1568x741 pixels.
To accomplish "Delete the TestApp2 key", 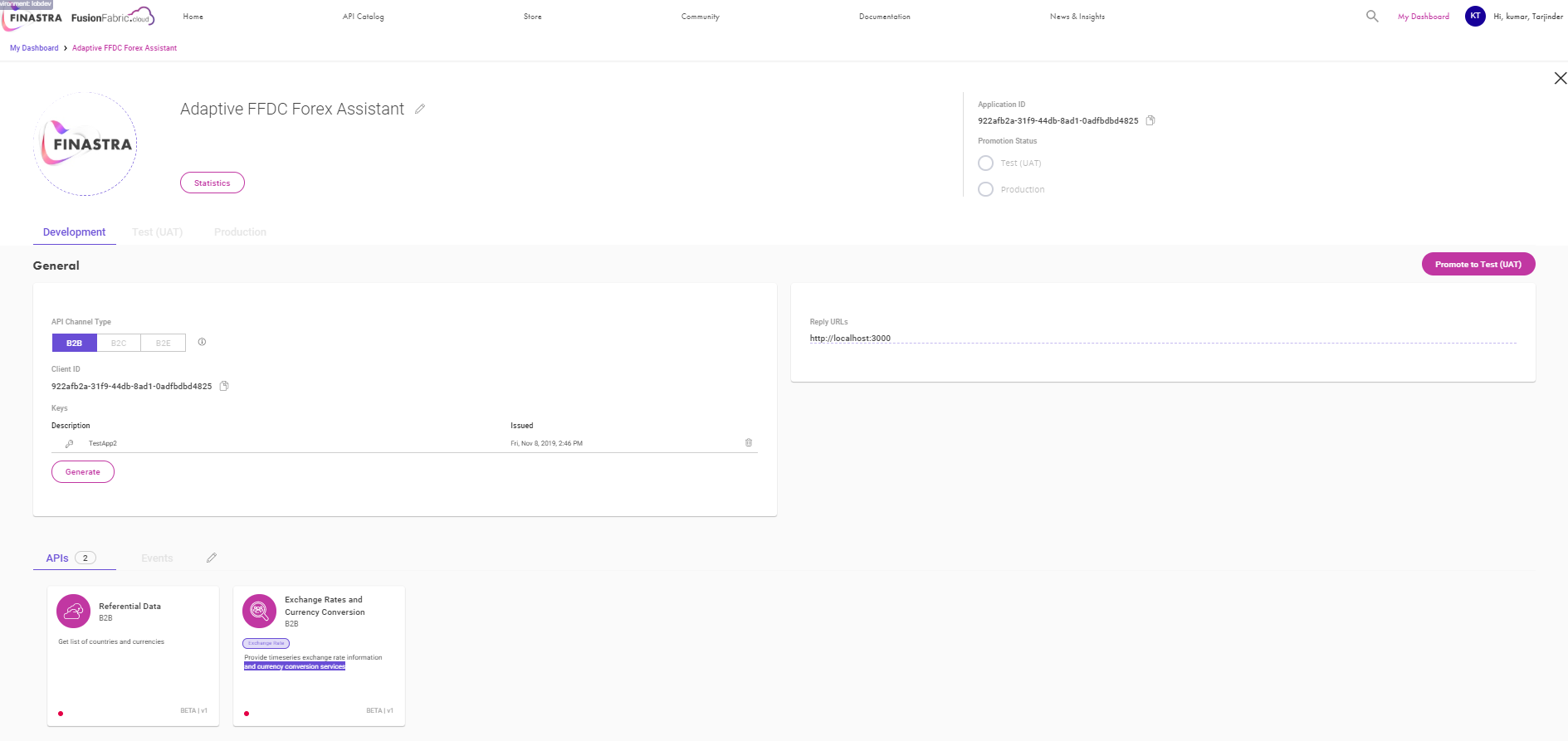I will point(749,443).
